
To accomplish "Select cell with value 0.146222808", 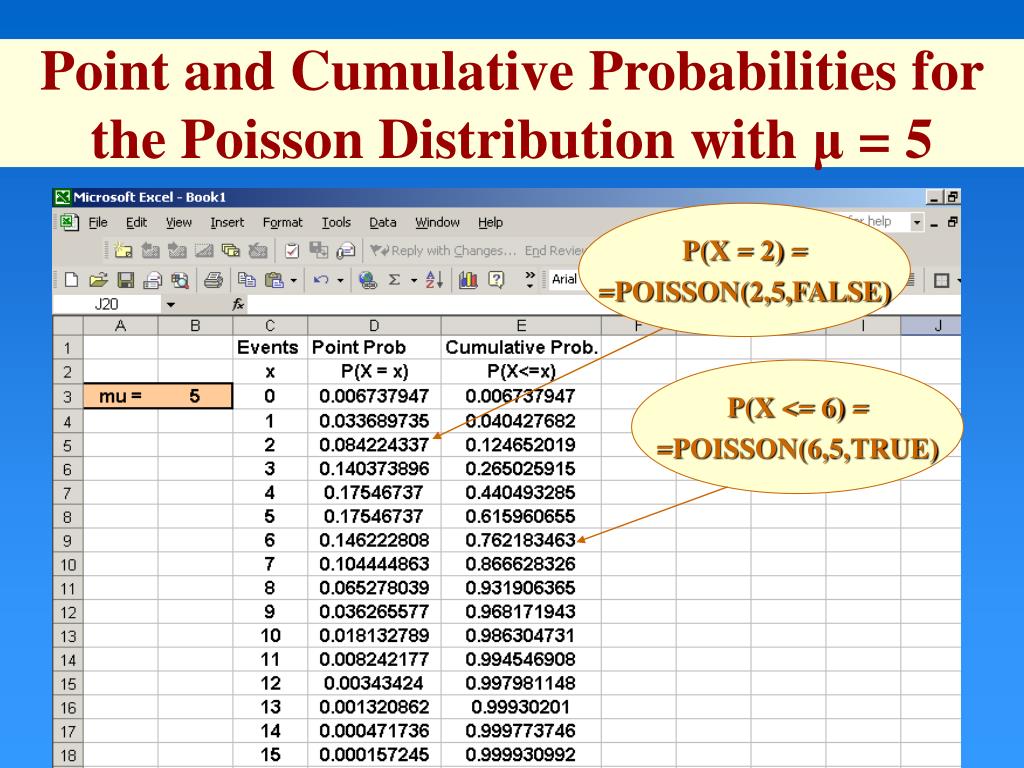I will click(x=374, y=540).
